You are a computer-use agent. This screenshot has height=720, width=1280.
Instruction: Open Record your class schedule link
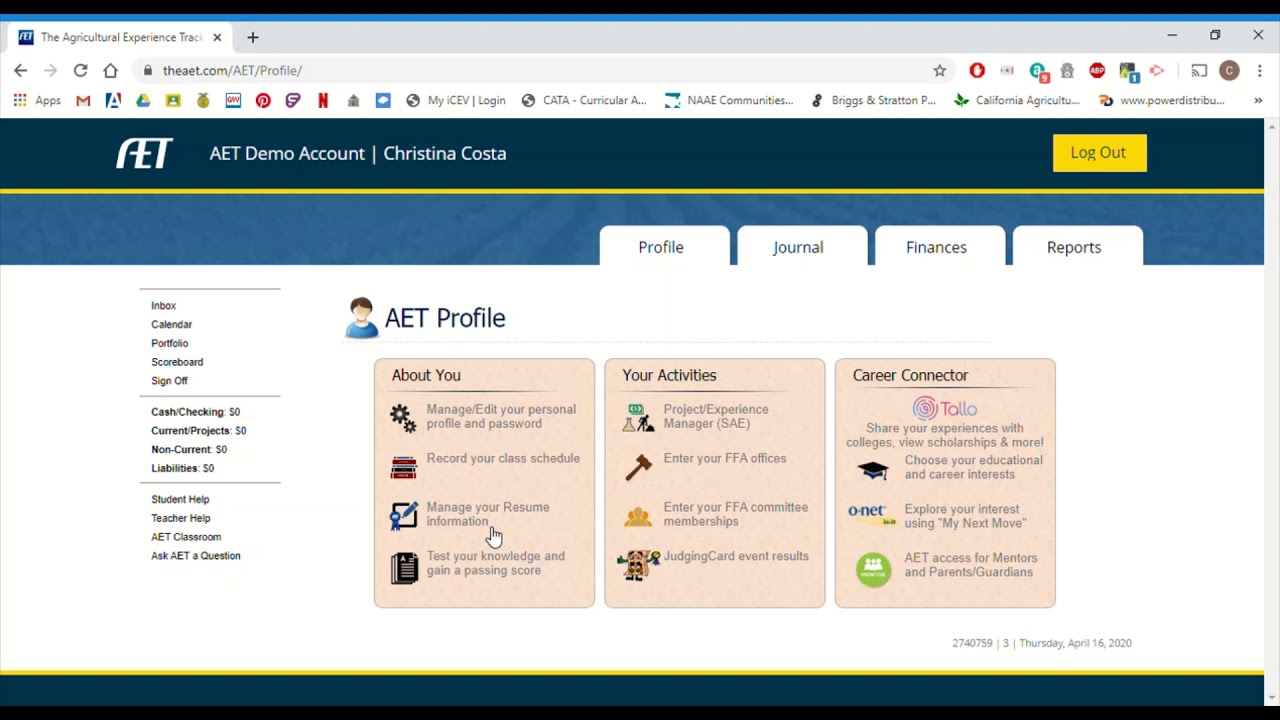[x=503, y=458]
